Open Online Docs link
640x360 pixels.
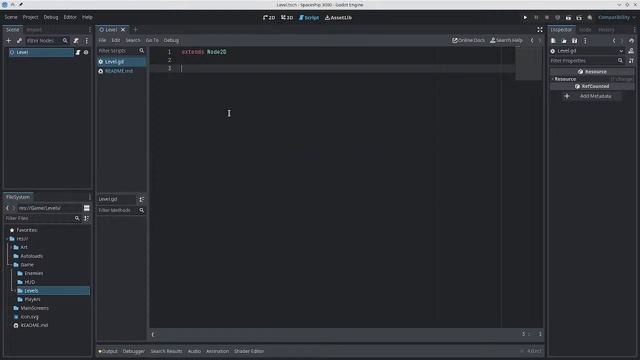pos(468,40)
